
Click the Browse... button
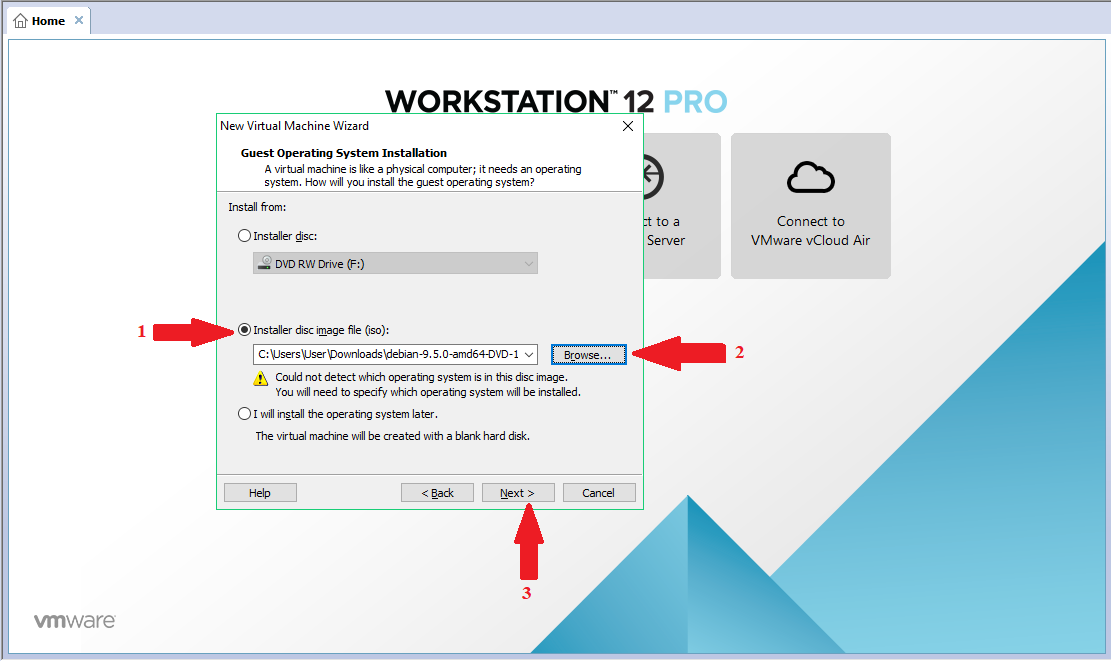(x=589, y=355)
